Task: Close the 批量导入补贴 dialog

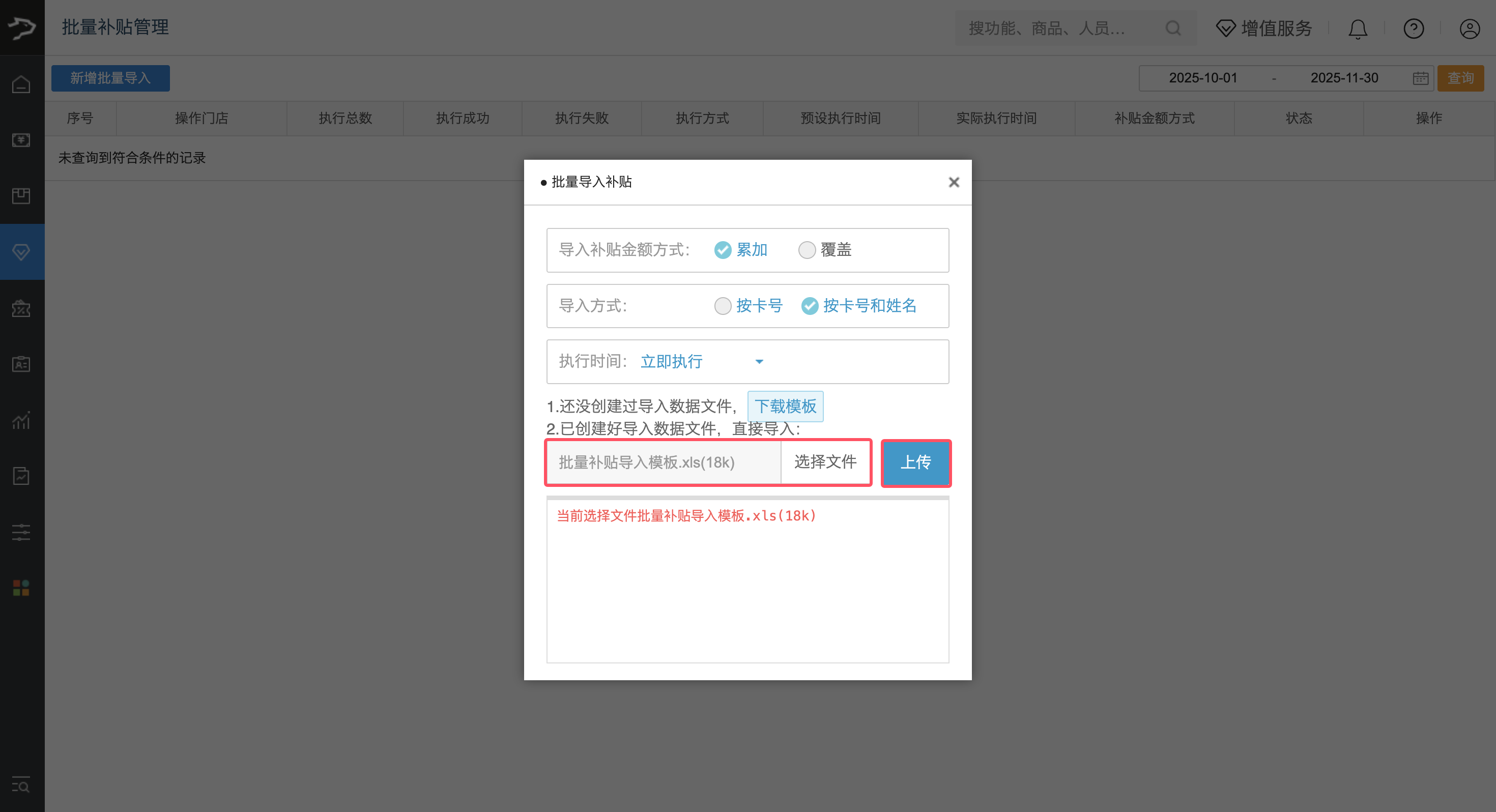Action: pyautogui.click(x=954, y=182)
